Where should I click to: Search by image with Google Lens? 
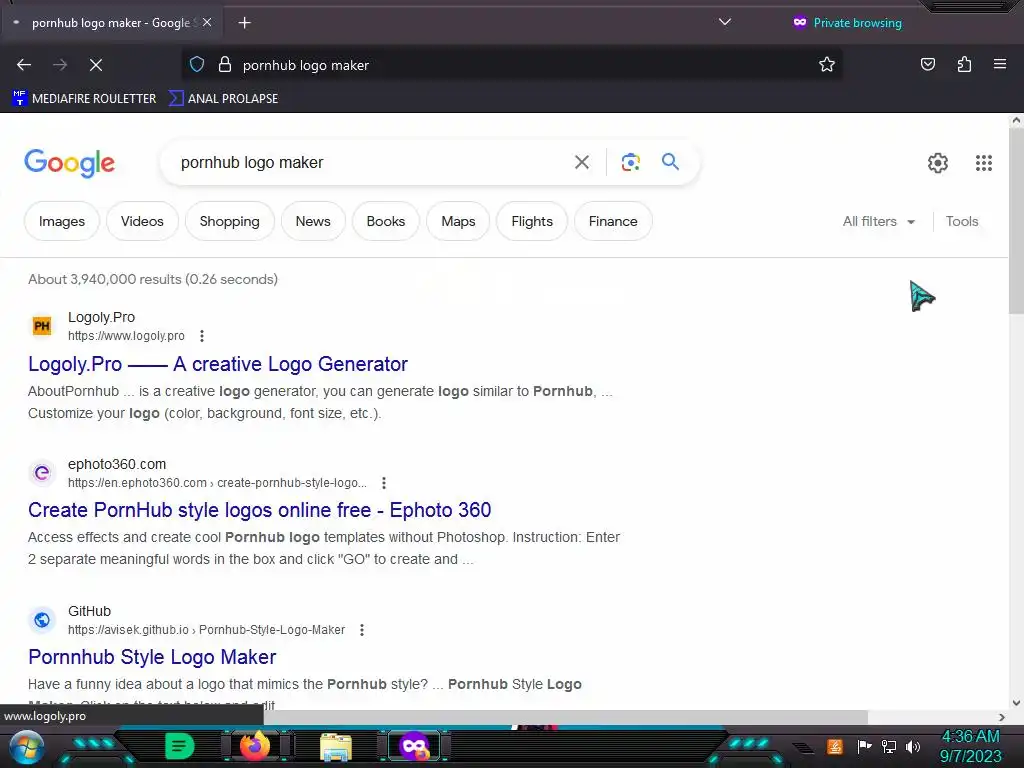630,162
